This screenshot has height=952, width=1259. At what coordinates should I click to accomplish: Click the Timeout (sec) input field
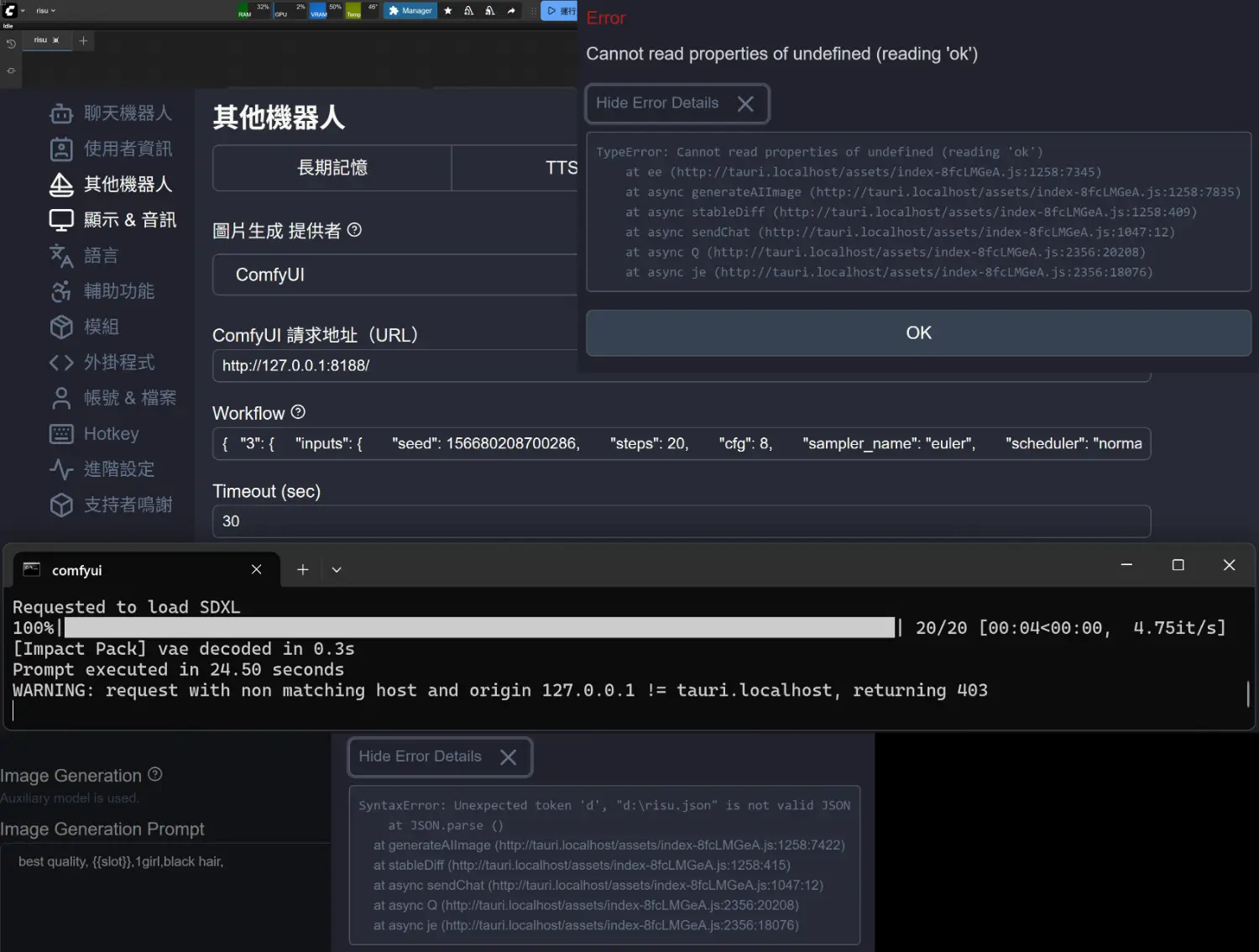click(681, 521)
